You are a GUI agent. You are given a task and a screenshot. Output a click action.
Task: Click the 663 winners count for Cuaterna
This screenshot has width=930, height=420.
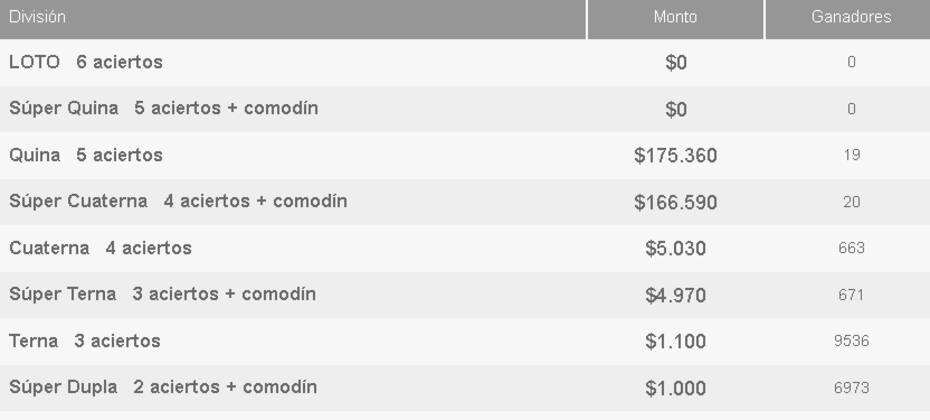pyautogui.click(x=851, y=248)
